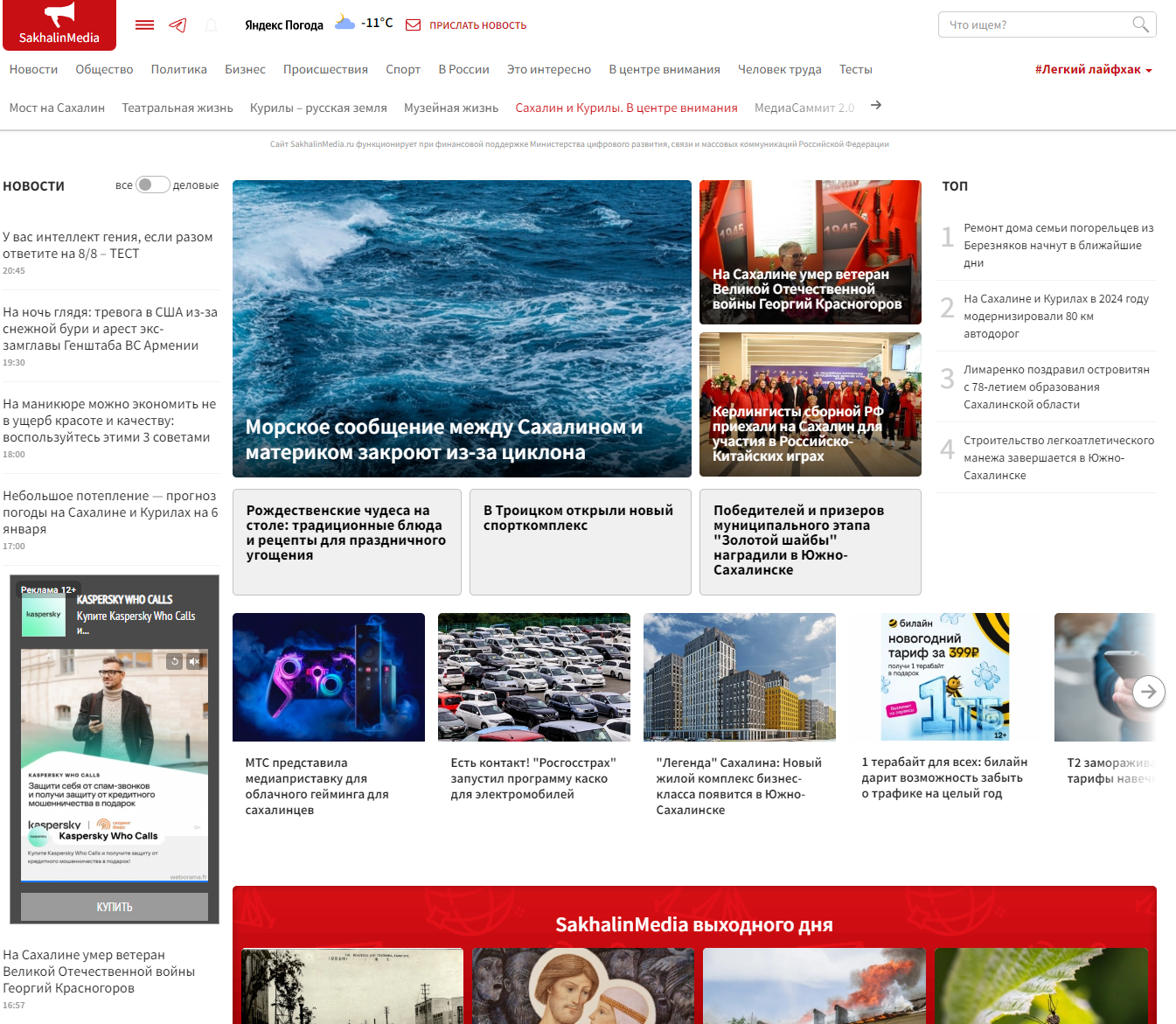Click the weather cloud icon
The height and width of the screenshot is (1024, 1176).
(x=344, y=23)
